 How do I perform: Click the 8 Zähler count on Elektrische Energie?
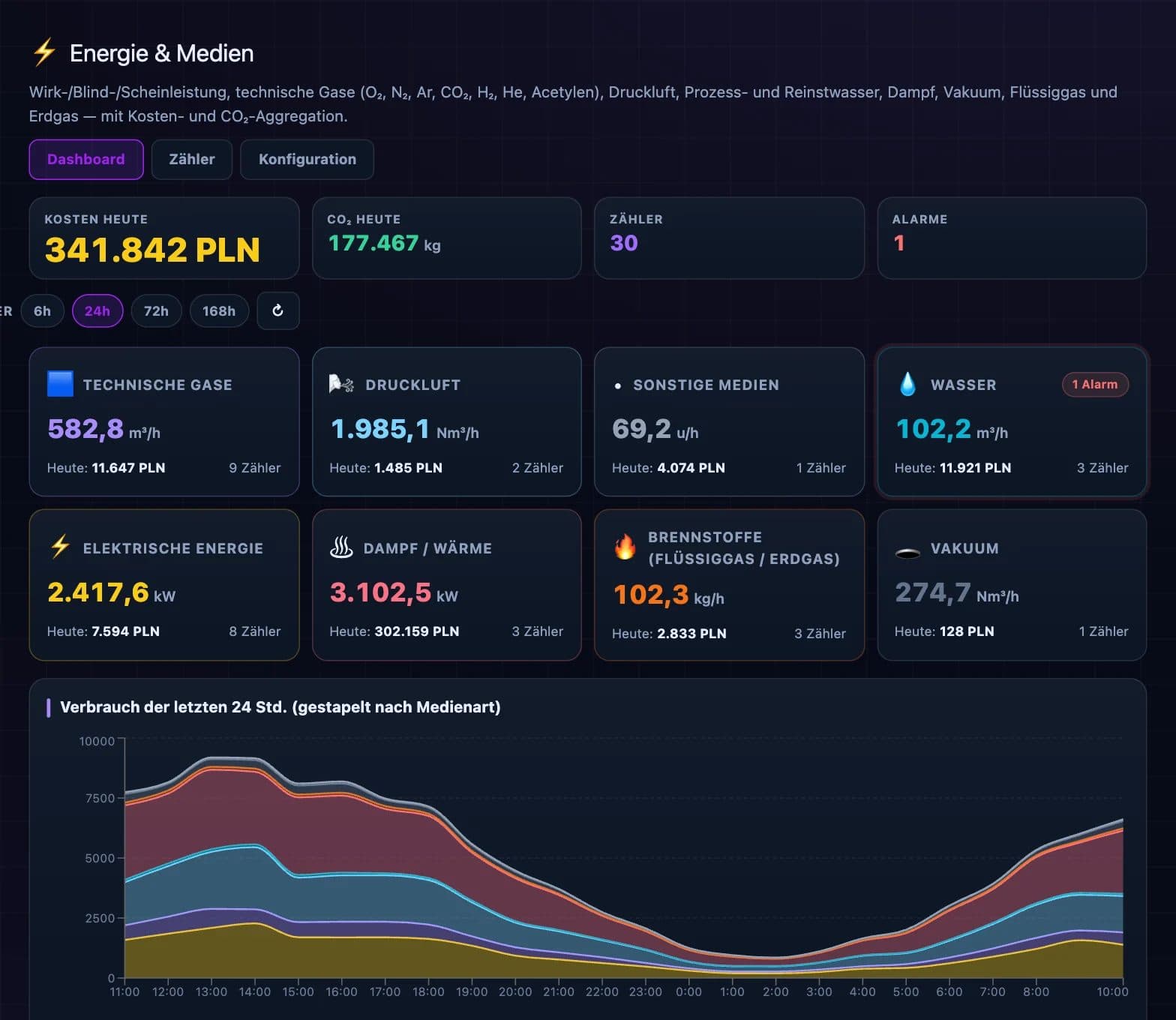point(255,631)
